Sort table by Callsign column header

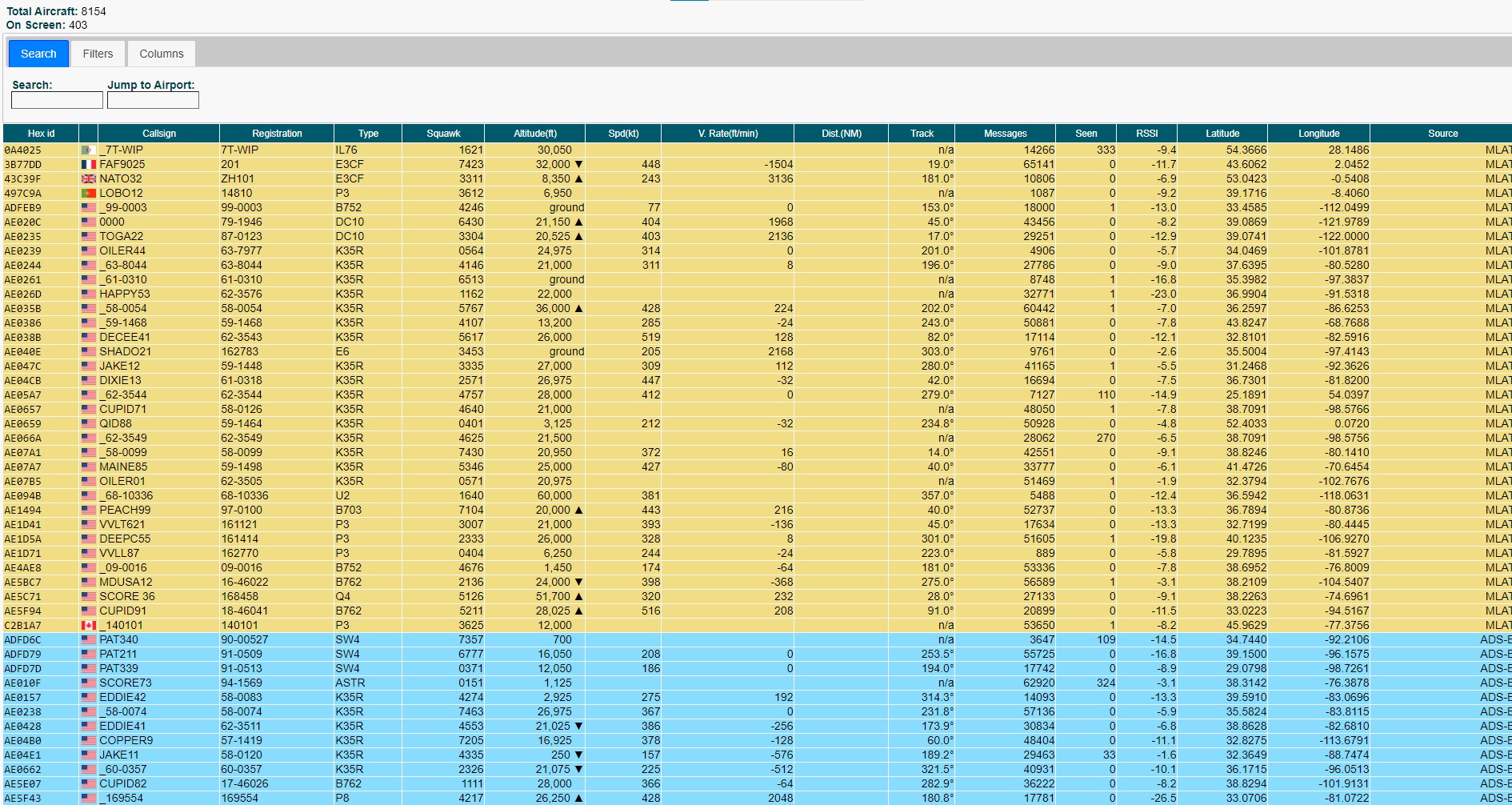pyautogui.click(x=159, y=134)
